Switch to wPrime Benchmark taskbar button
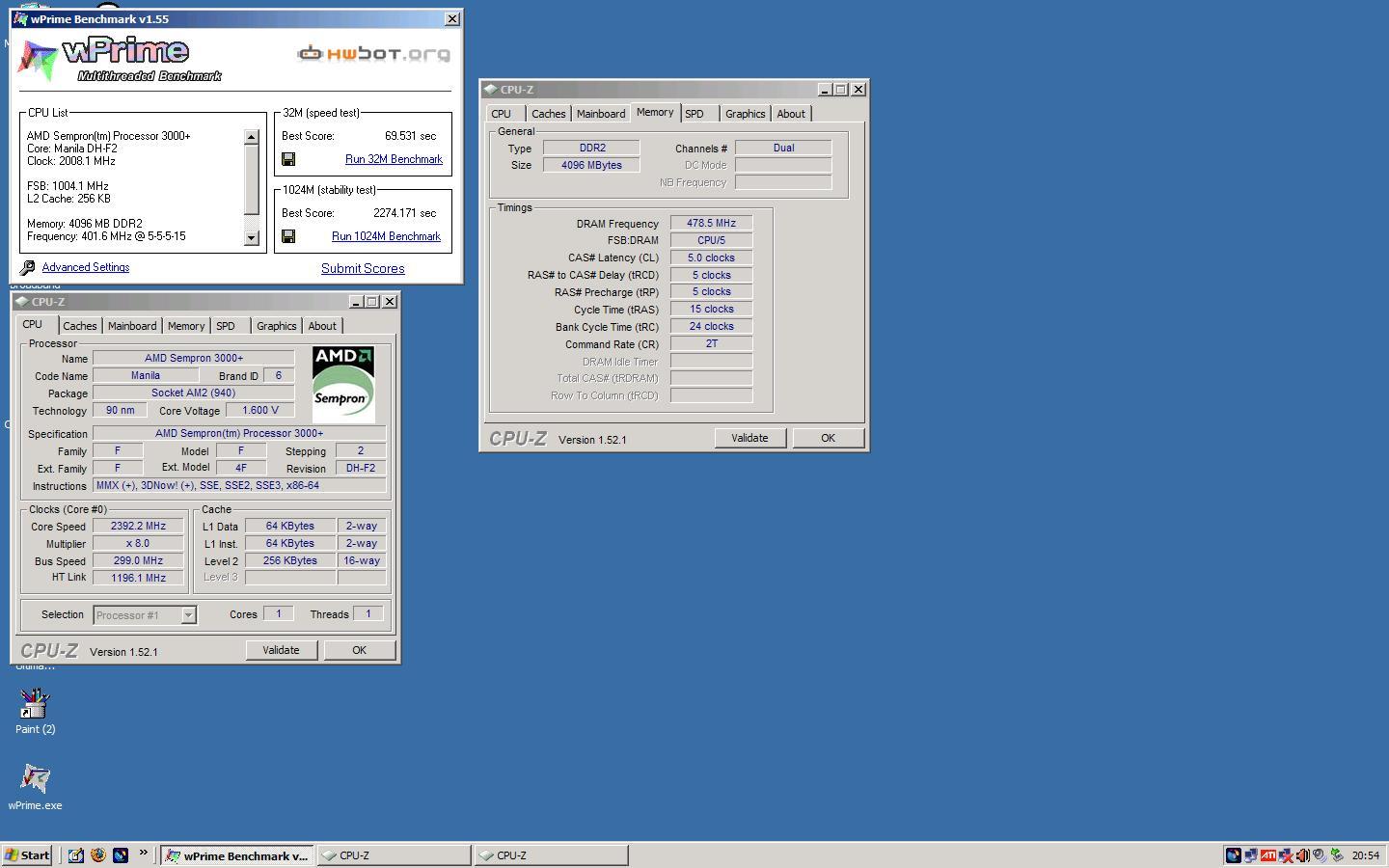This screenshot has height=868, width=1389. pos(237,855)
